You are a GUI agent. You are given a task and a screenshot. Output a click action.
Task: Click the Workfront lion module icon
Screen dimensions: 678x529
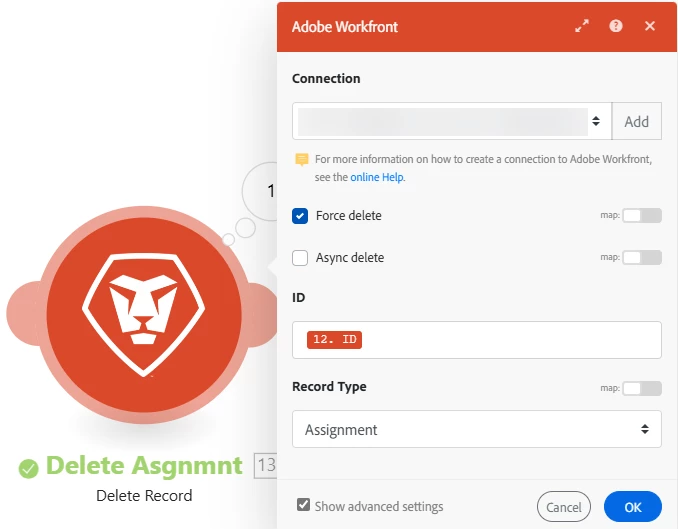tap(144, 315)
